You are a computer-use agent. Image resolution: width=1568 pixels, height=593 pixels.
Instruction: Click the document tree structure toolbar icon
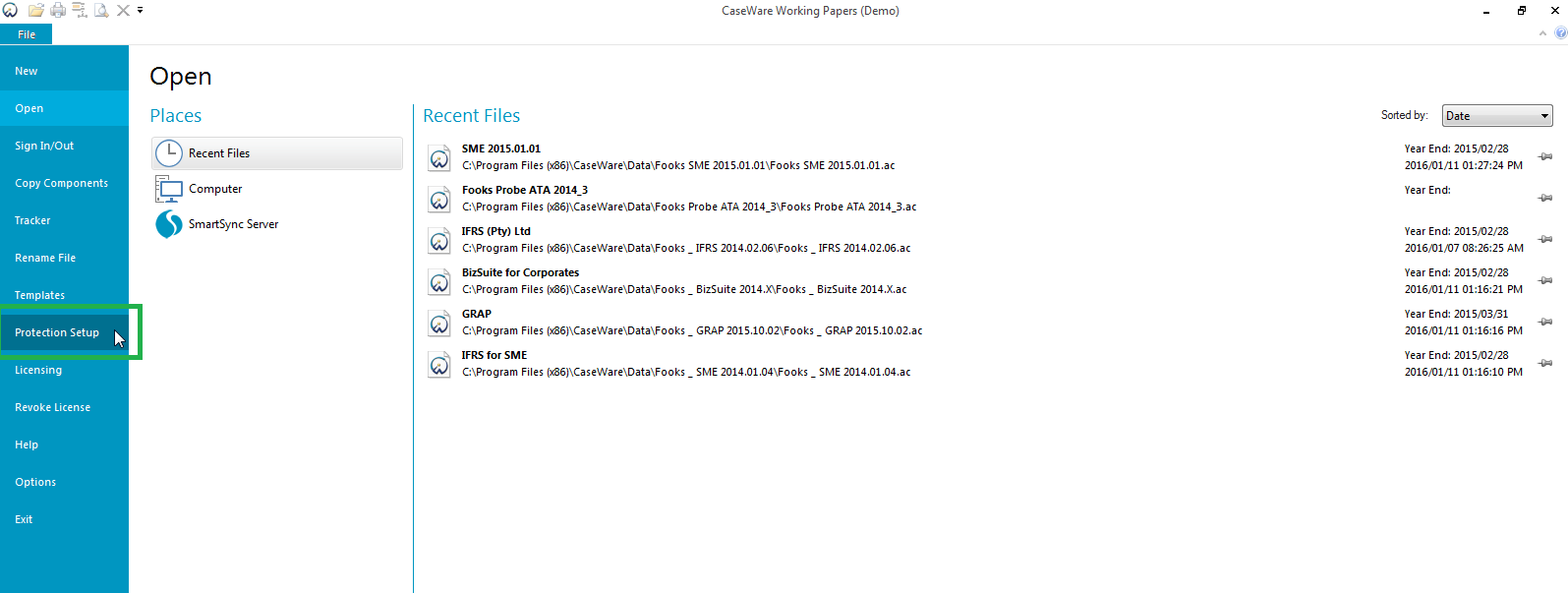click(x=80, y=11)
